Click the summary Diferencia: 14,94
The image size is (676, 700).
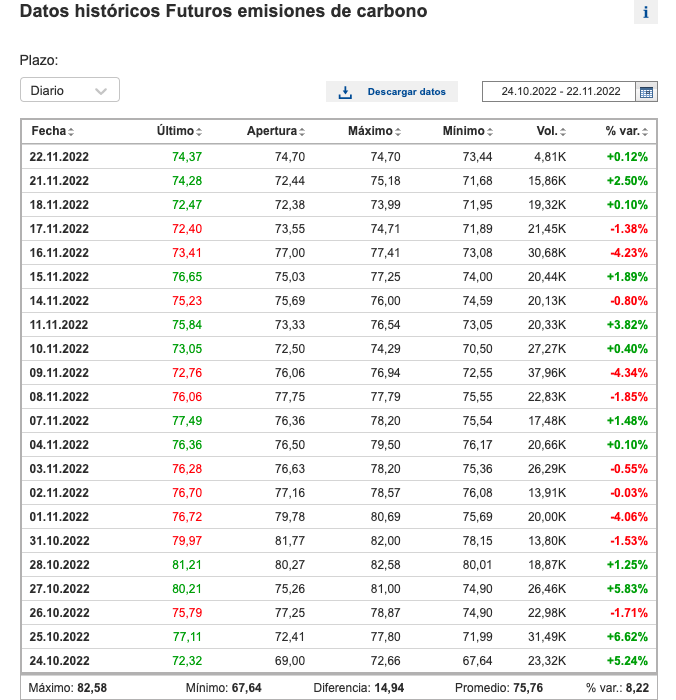click(359, 688)
